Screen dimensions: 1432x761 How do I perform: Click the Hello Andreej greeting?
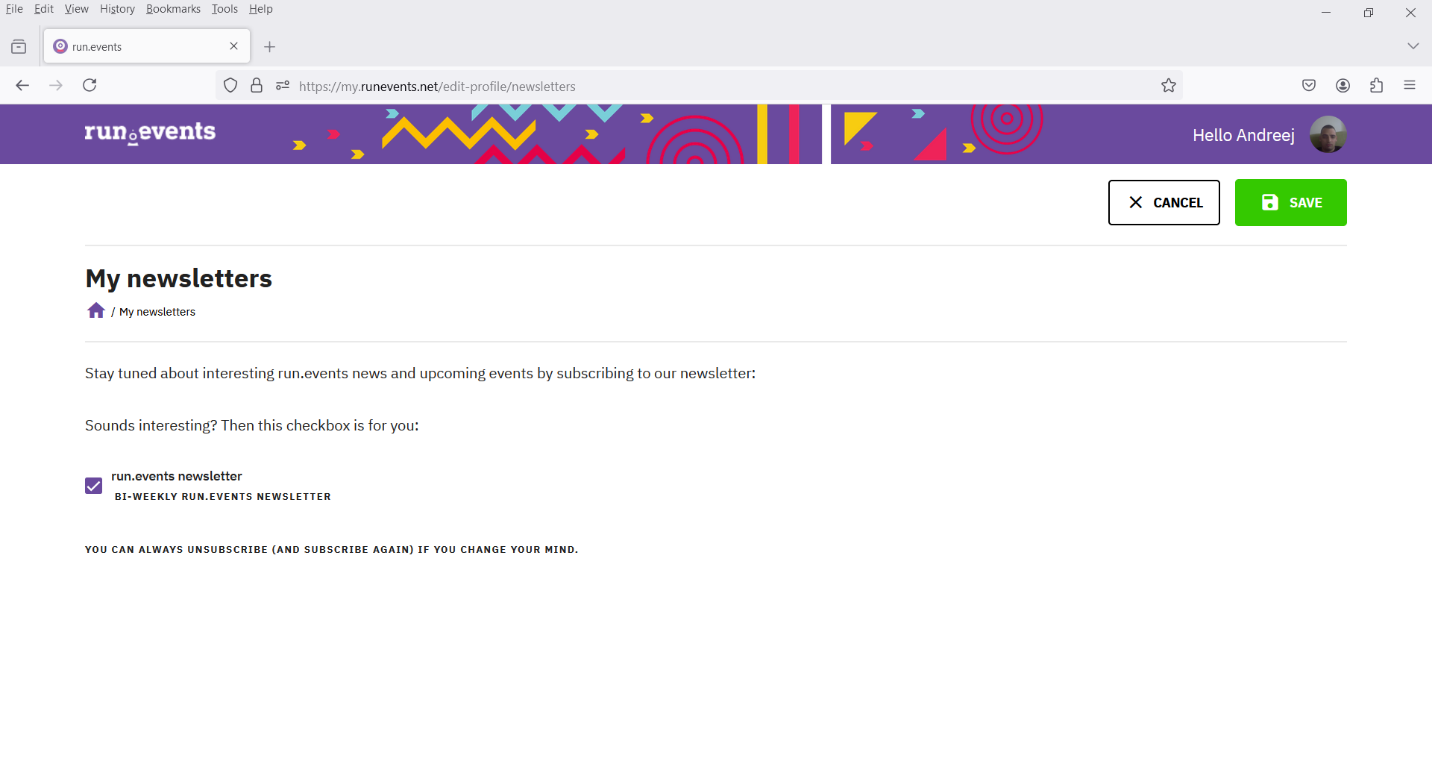(x=1244, y=135)
